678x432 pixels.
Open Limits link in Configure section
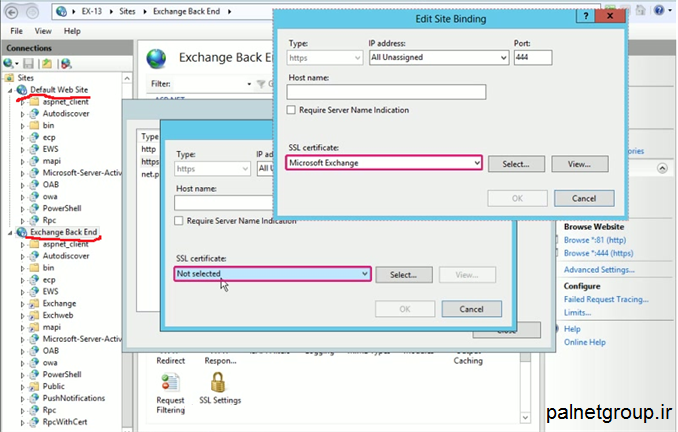coord(577,312)
